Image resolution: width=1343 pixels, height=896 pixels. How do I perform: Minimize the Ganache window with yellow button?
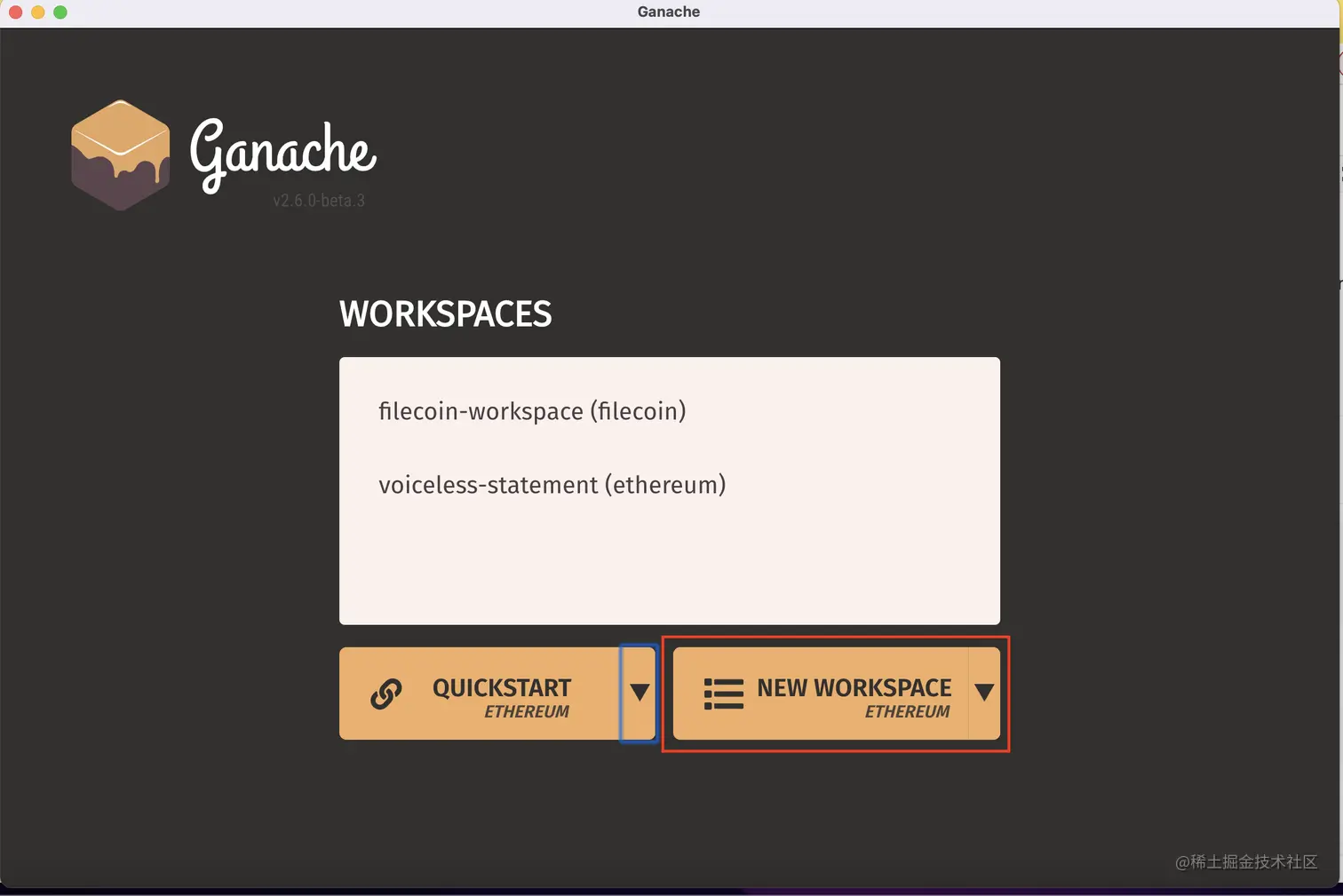[x=37, y=12]
